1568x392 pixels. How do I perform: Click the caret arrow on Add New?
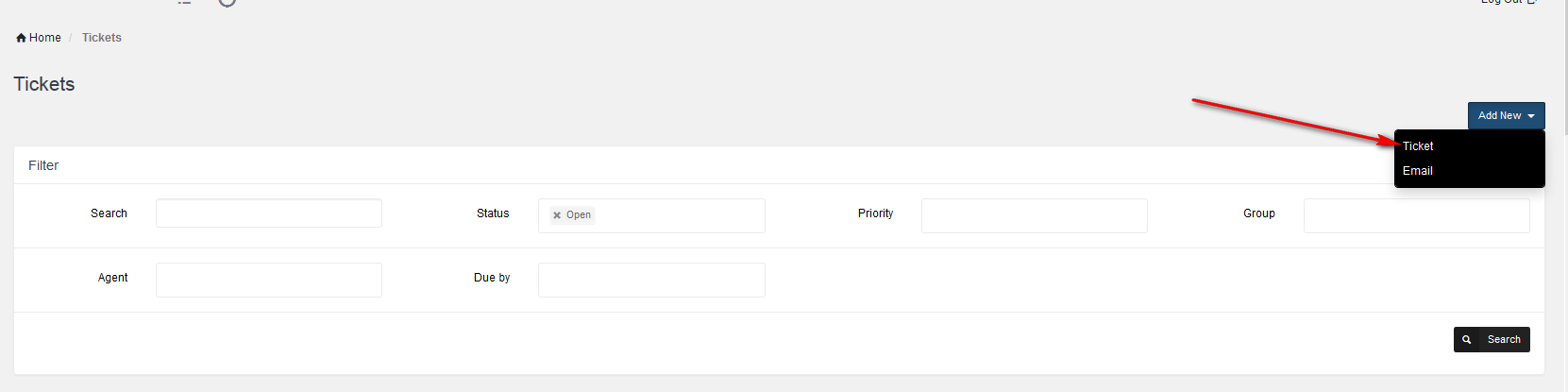(x=1531, y=116)
